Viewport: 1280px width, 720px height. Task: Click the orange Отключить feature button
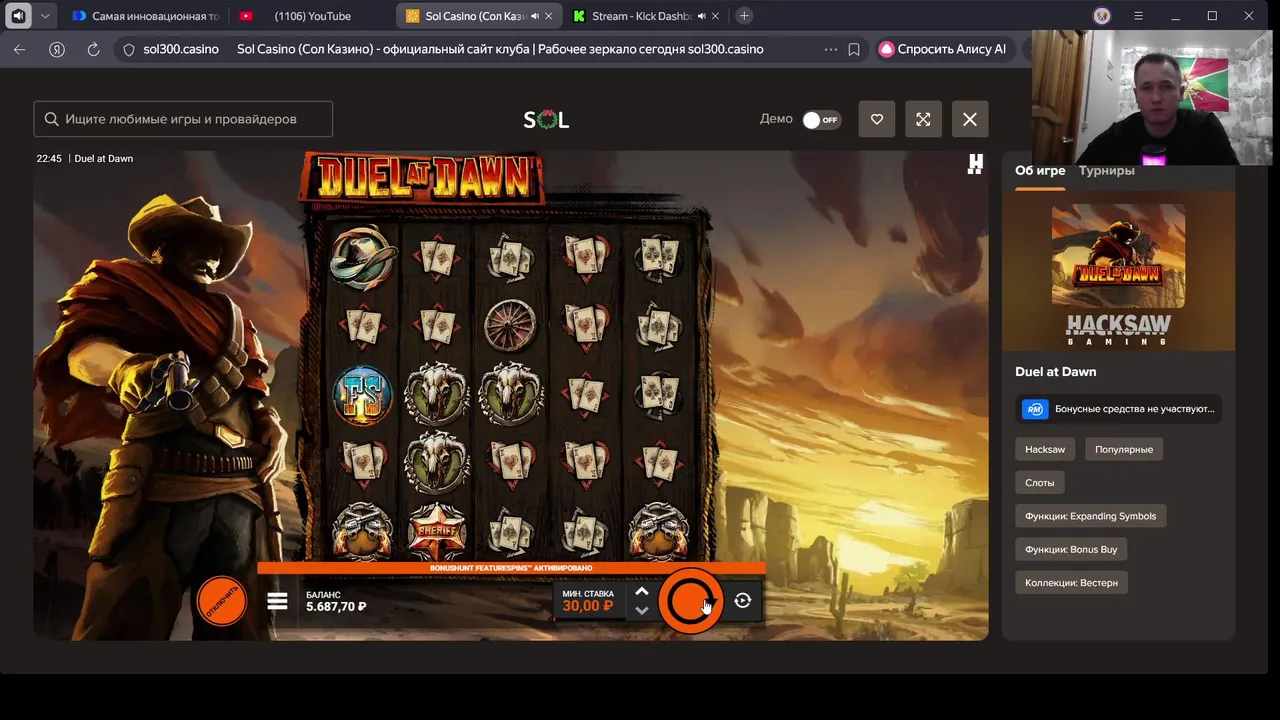222,601
